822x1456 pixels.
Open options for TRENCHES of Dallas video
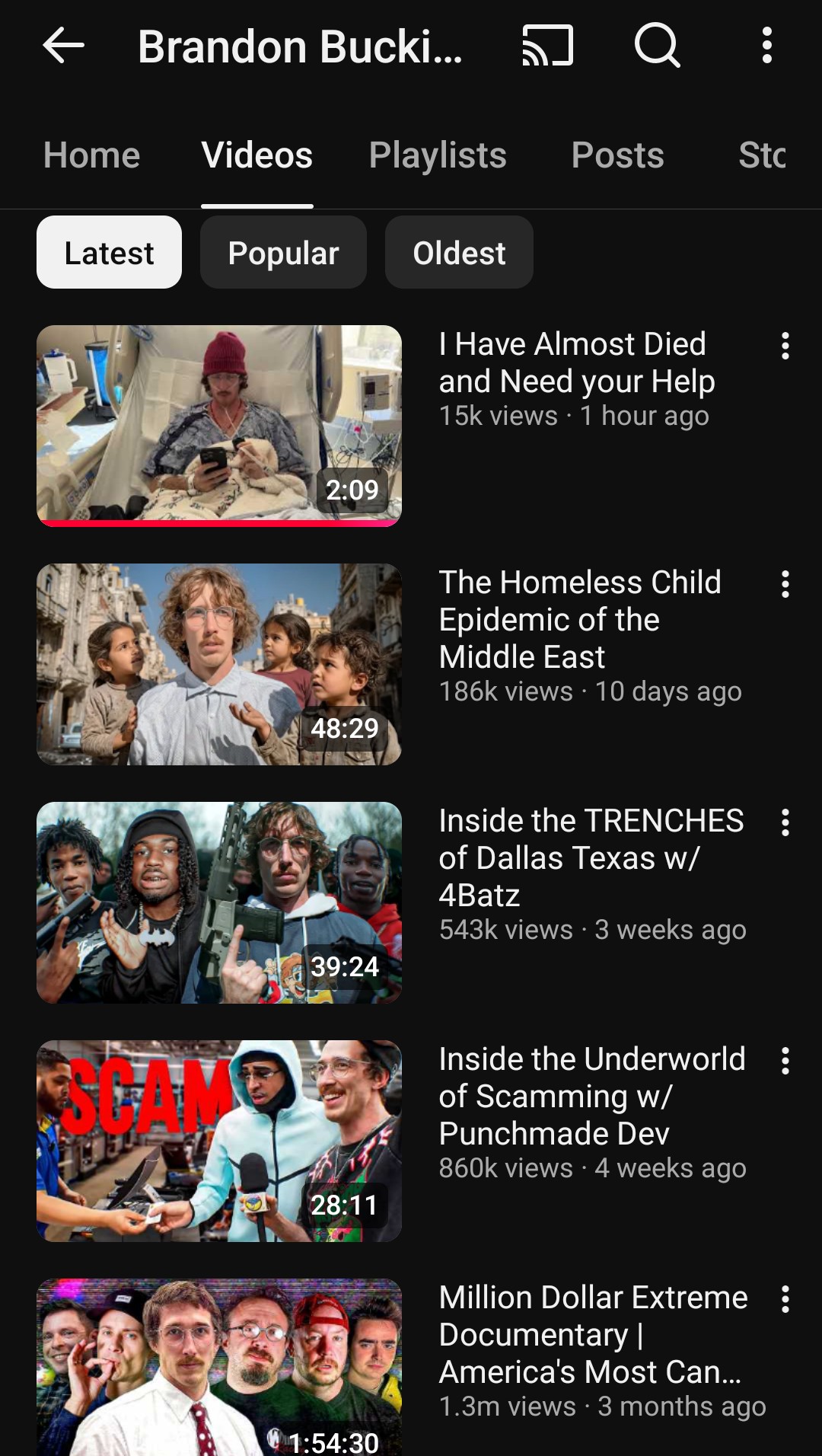tap(785, 822)
